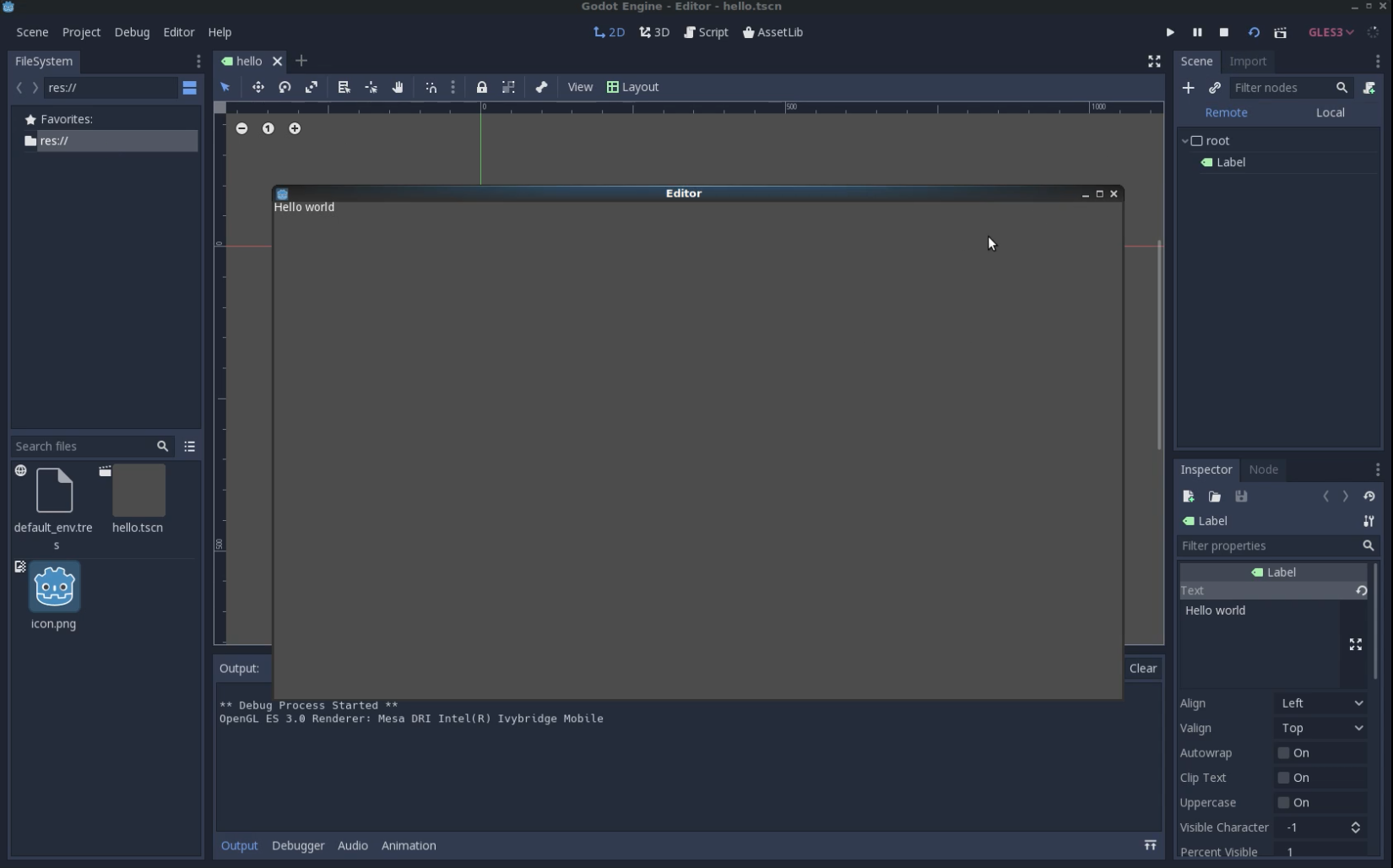Viewport: 1393px width, 868px height.
Task: Open the GLES3 renderer dropdown
Action: tap(1331, 32)
